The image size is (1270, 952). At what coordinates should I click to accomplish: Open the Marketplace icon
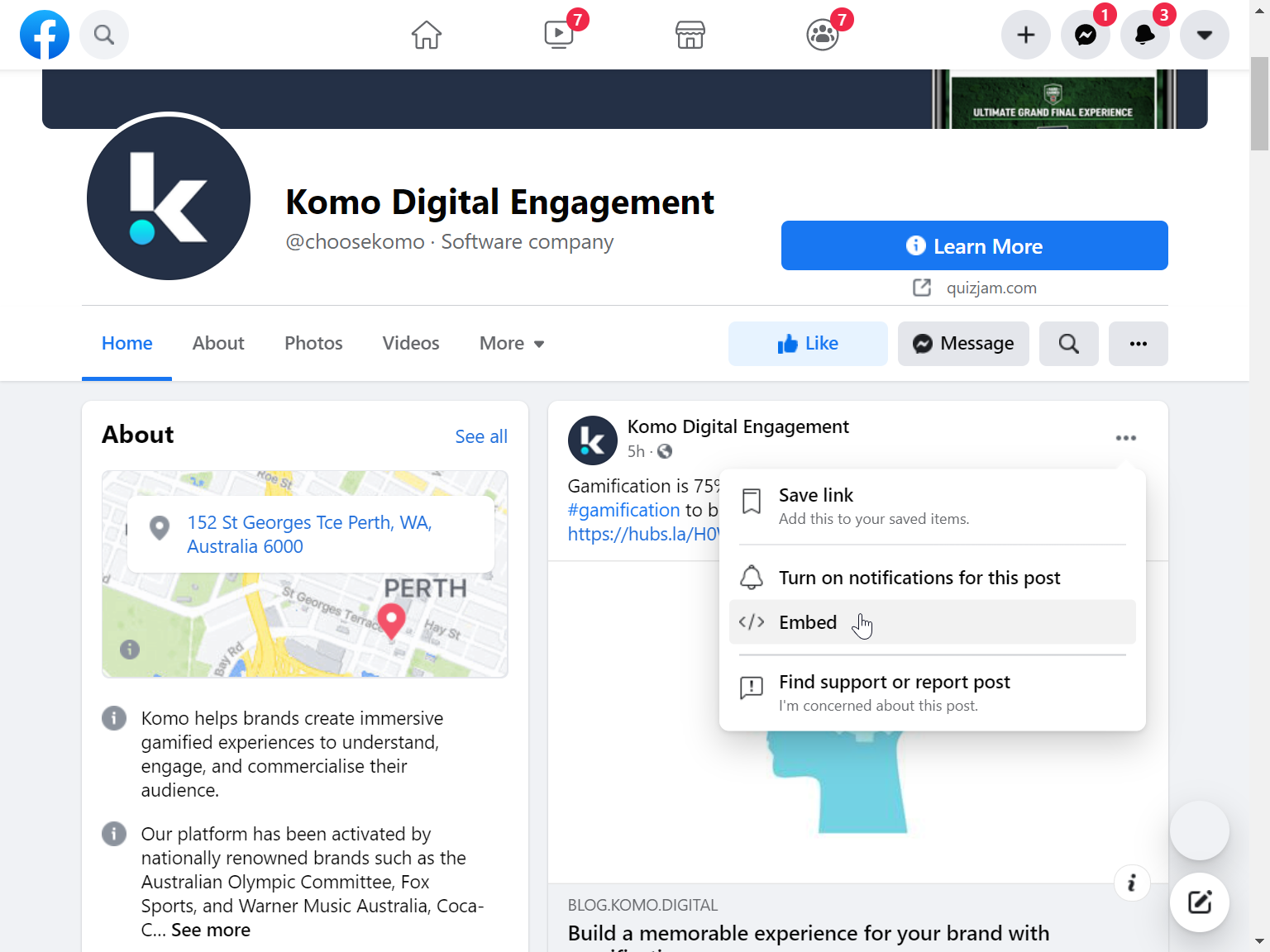click(690, 35)
